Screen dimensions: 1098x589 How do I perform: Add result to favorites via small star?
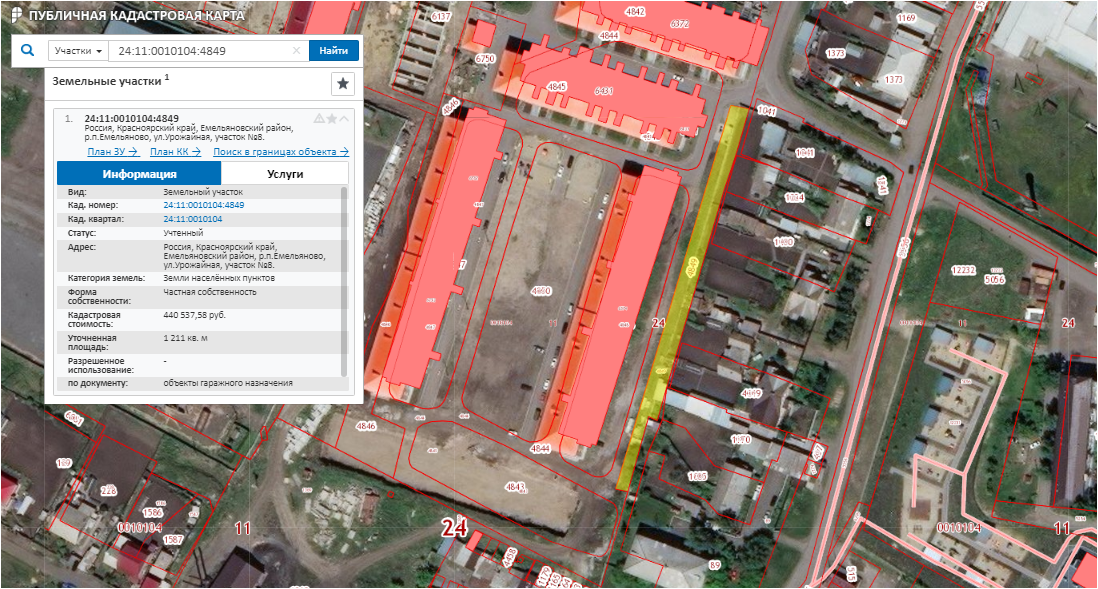pos(332,118)
